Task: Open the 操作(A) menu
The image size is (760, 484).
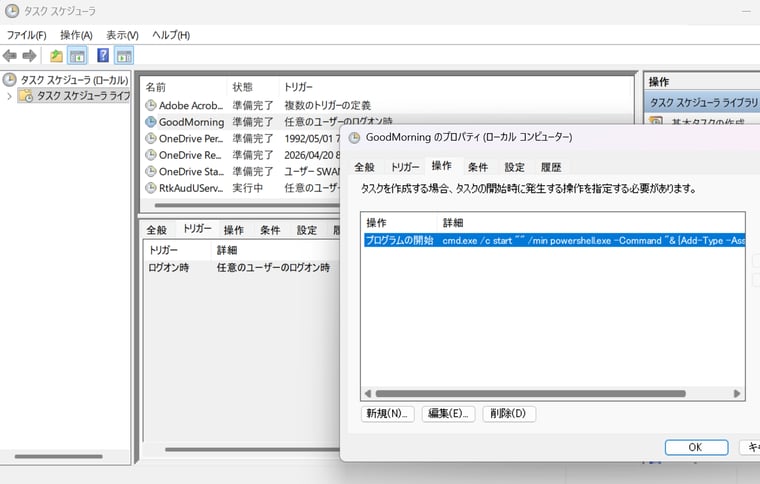Action: pyautogui.click(x=76, y=35)
